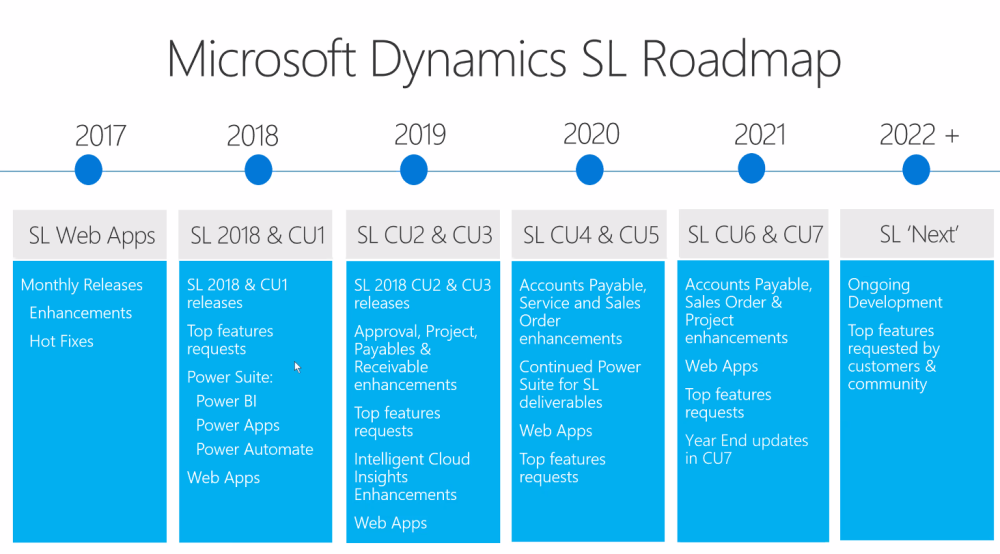Select the SL 'Next' header box
This screenshot has width=1000, height=554.
919,236
